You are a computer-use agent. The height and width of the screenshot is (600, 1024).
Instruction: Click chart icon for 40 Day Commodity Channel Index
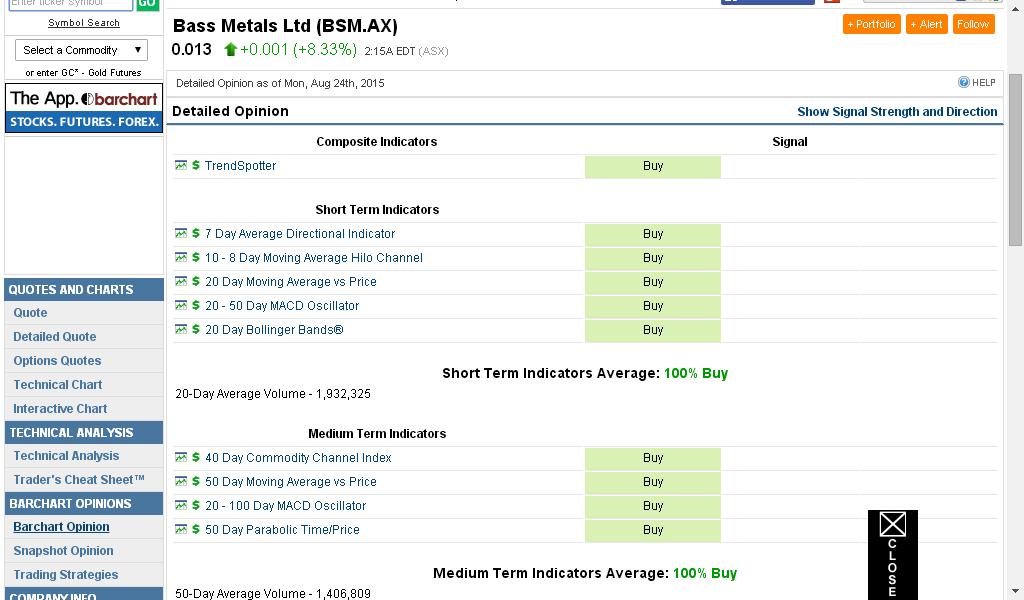(181, 457)
